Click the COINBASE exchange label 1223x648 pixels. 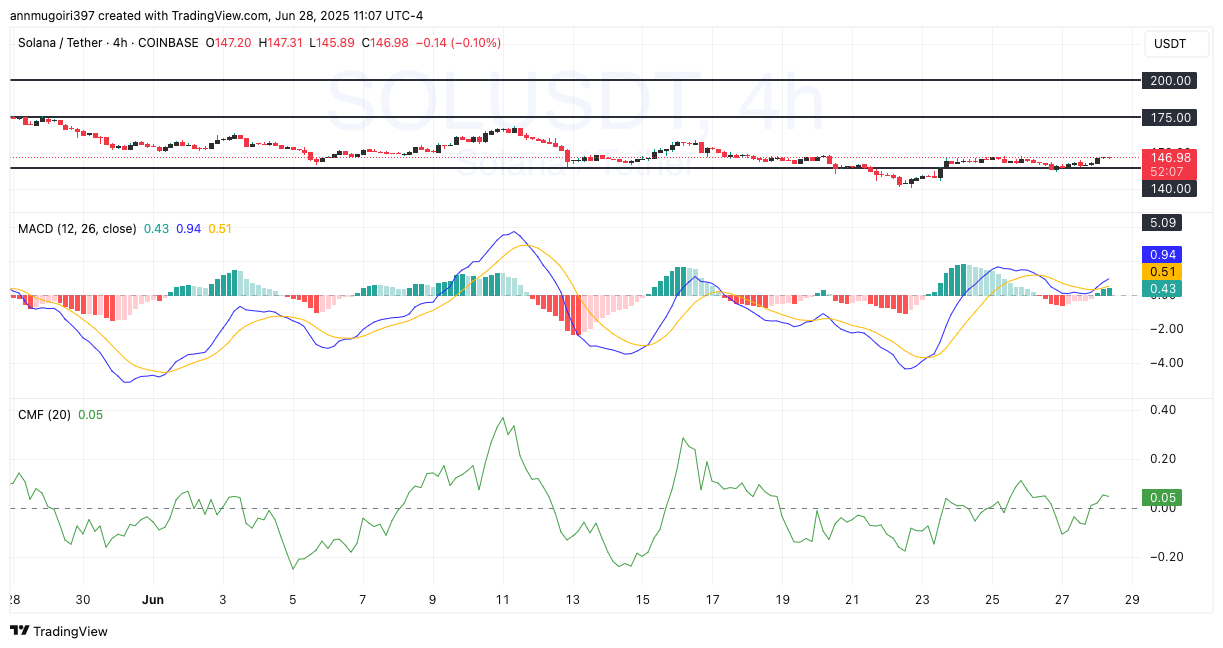tap(166, 43)
